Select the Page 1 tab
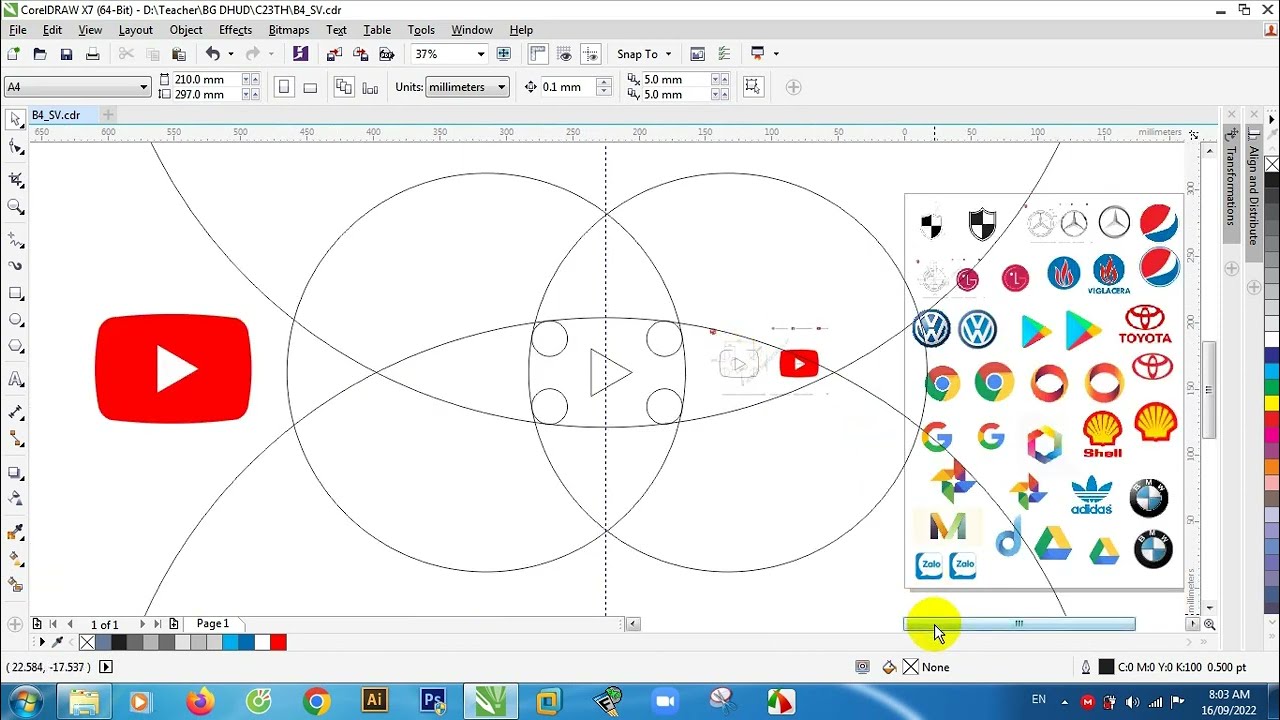Viewport: 1280px width, 720px height. click(x=212, y=624)
